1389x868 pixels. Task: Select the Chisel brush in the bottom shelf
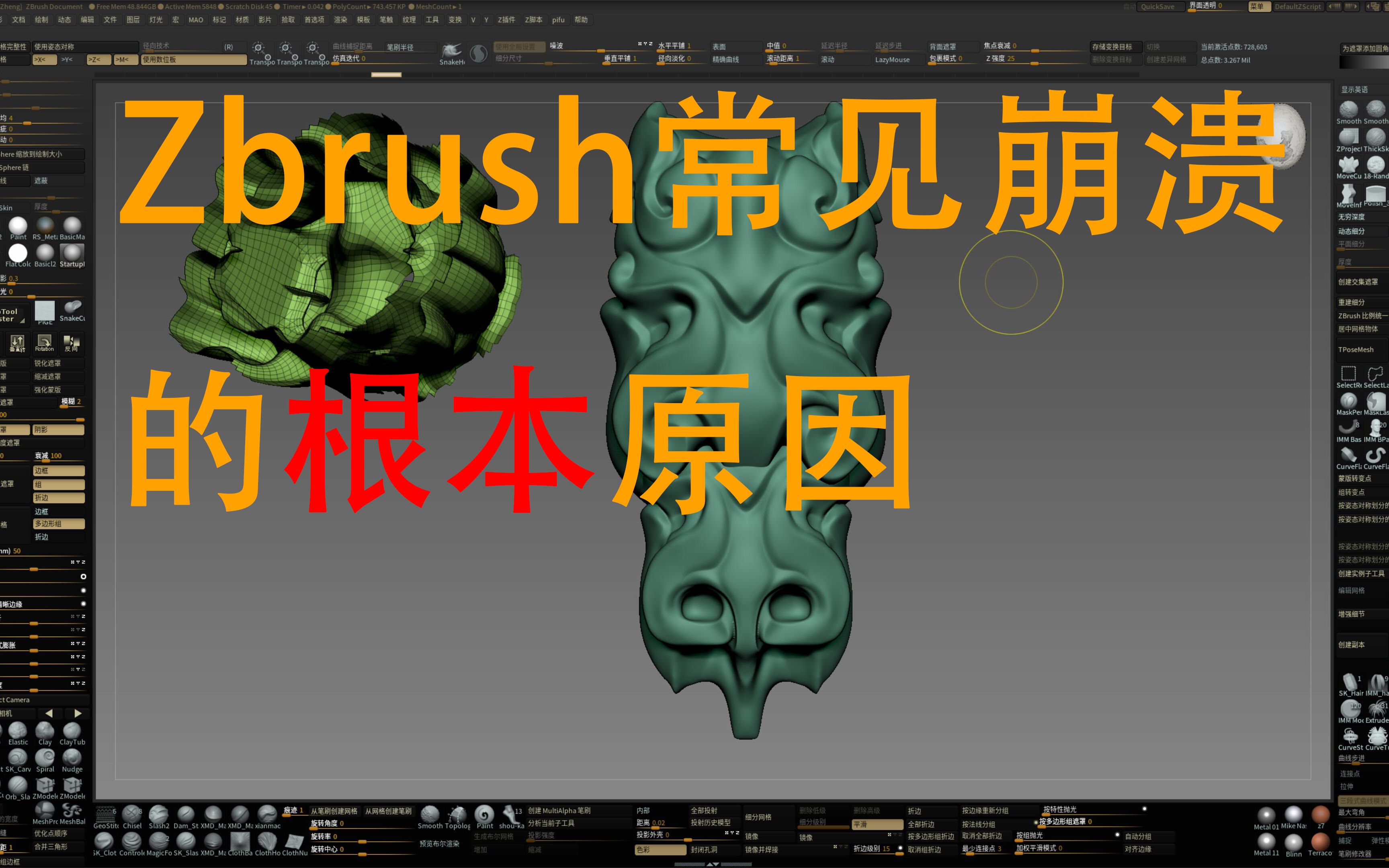132,817
